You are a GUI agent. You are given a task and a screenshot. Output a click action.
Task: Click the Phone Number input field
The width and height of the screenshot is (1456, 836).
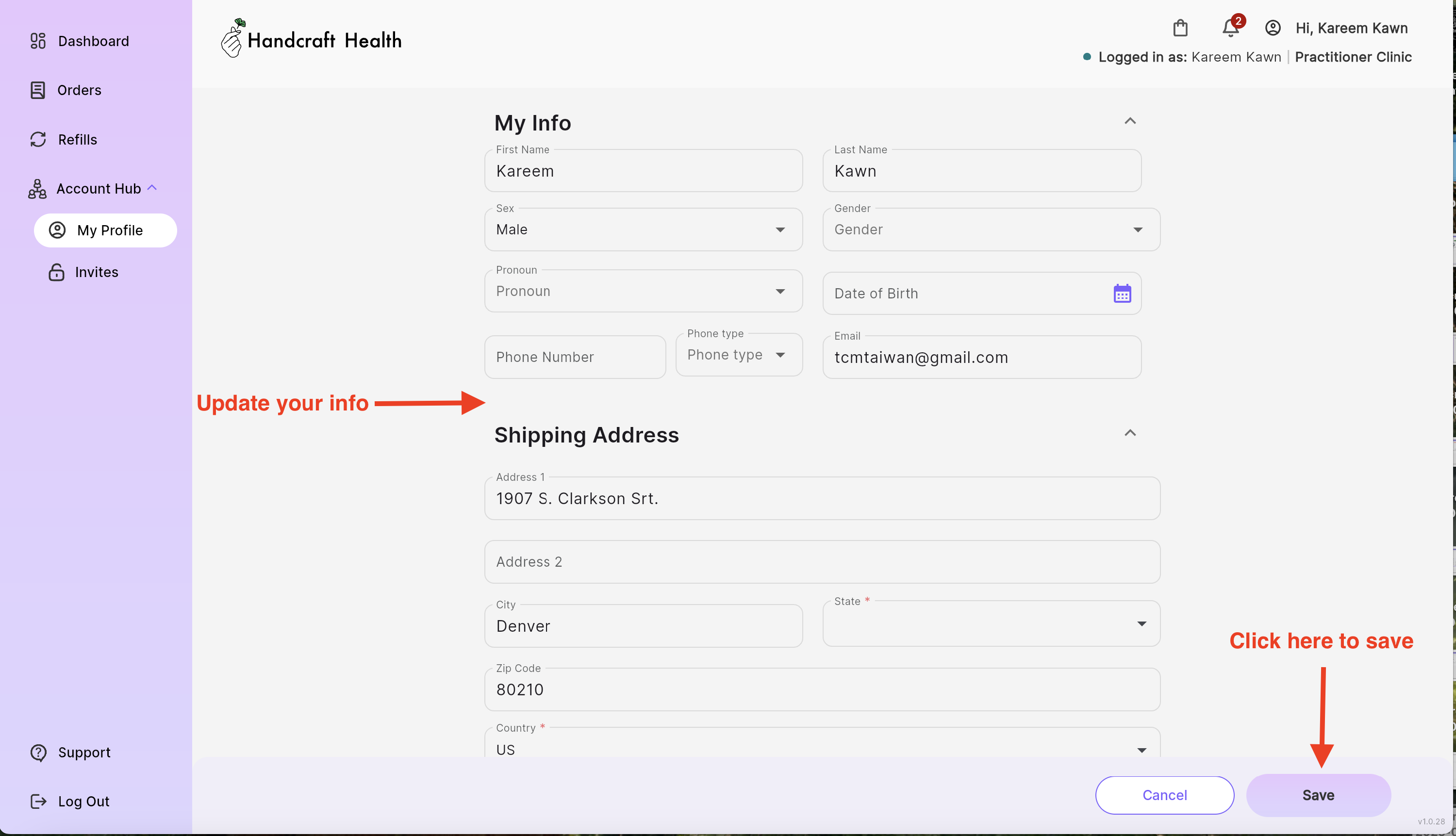click(574, 357)
